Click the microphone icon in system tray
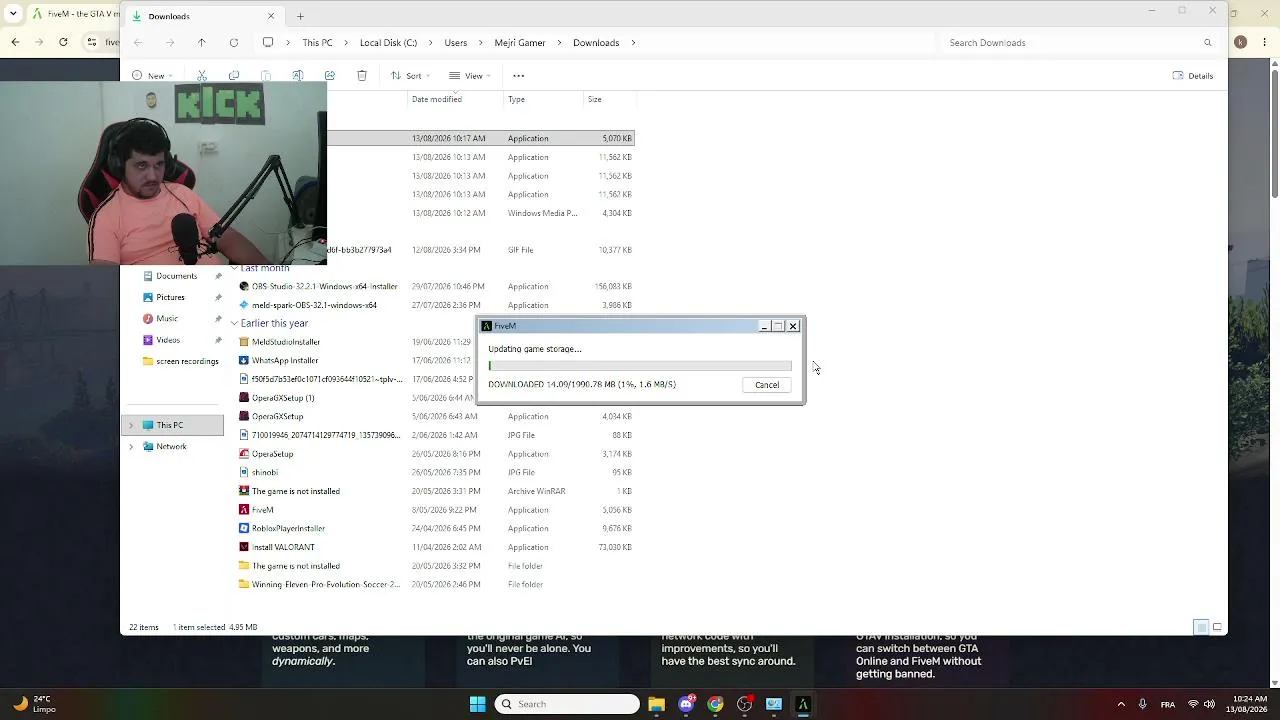 (x=1142, y=704)
